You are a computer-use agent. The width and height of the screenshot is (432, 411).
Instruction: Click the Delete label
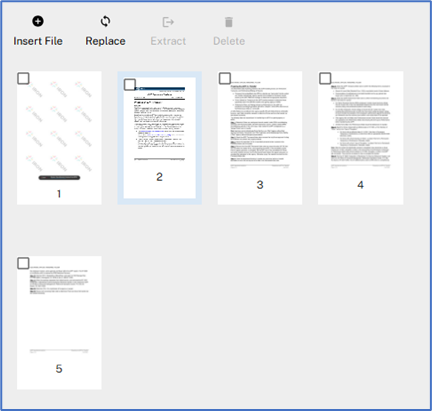click(229, 41)
